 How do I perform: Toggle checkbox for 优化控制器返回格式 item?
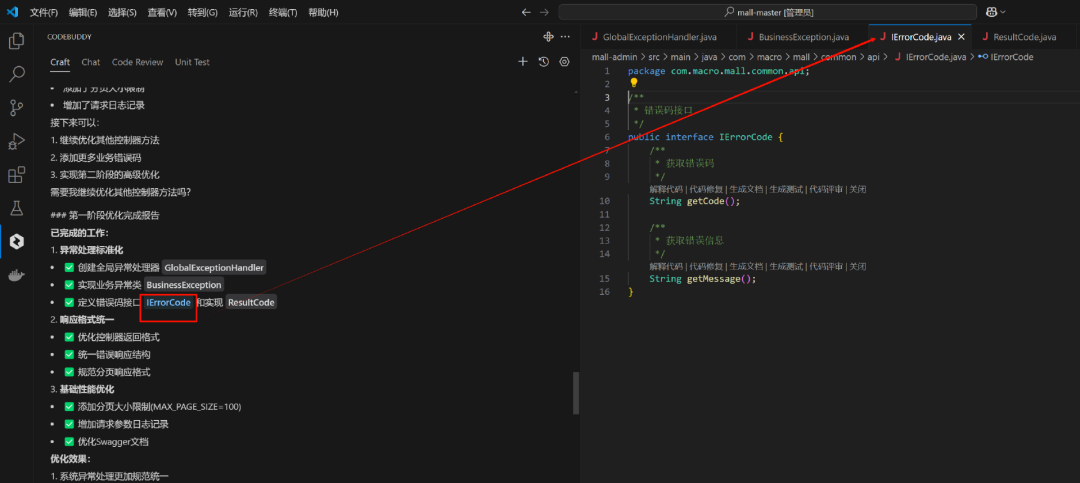(x=69, y=337)
